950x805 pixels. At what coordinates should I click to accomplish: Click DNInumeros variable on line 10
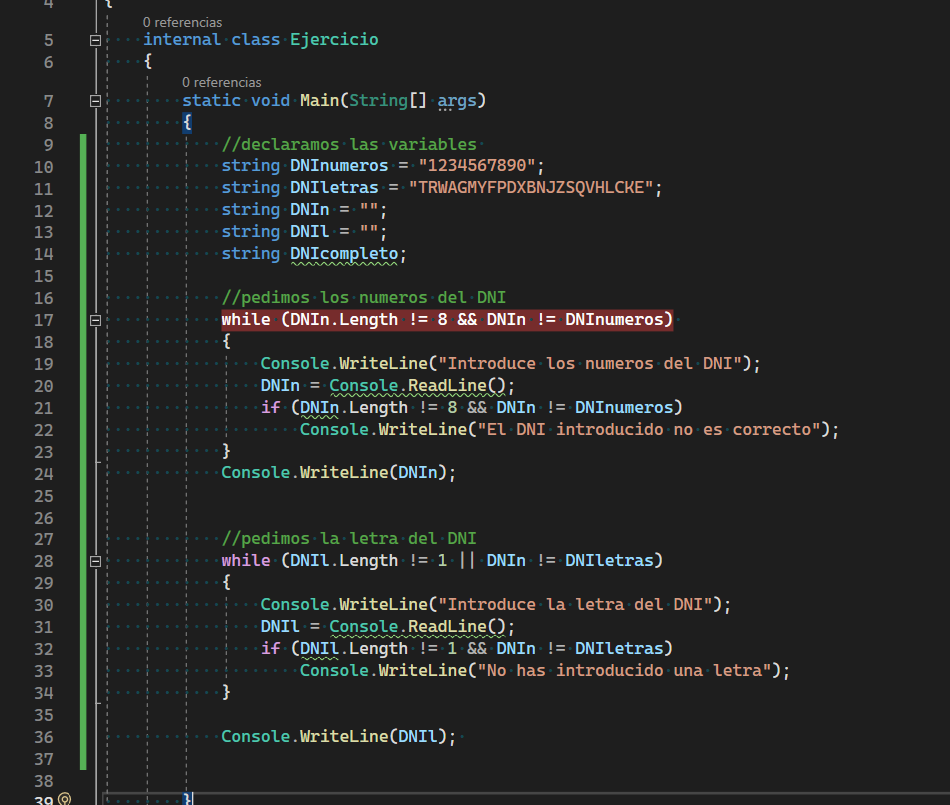(339, 165)
